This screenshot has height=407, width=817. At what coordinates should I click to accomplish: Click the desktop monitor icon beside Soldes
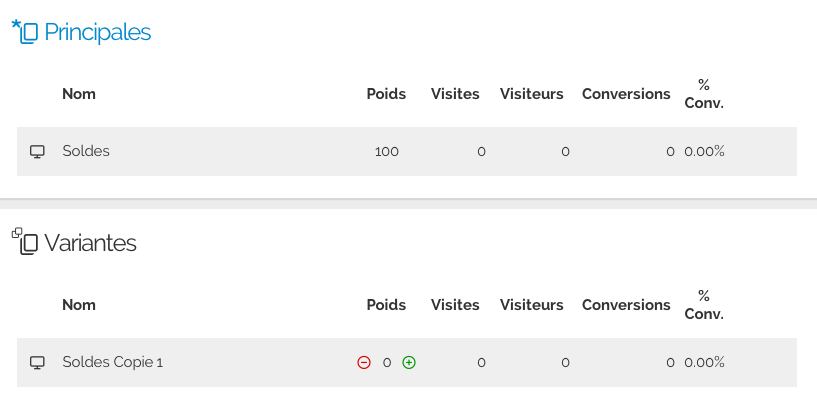[38, 152]
